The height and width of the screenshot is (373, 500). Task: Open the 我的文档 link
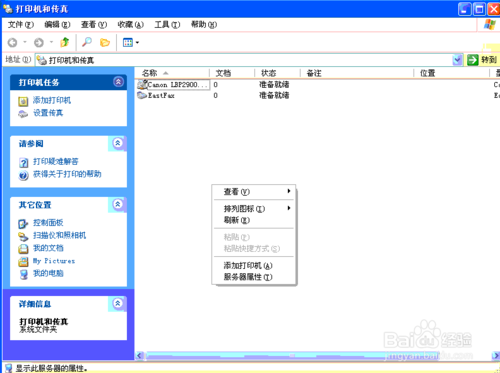[48, 248]
